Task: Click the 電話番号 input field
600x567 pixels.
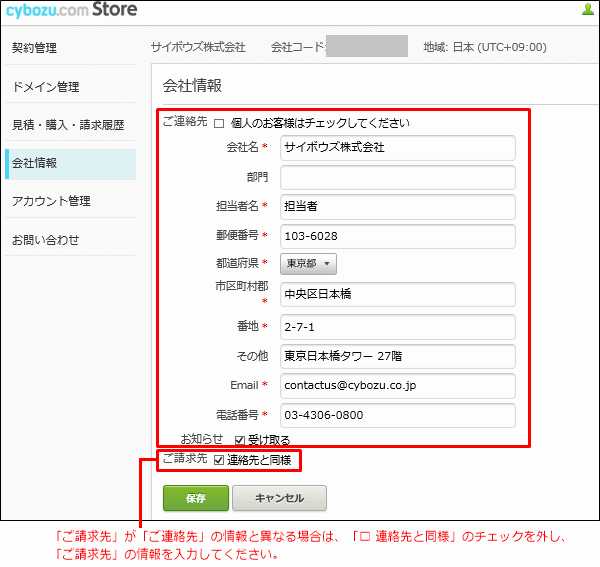Action: point(397,415)
